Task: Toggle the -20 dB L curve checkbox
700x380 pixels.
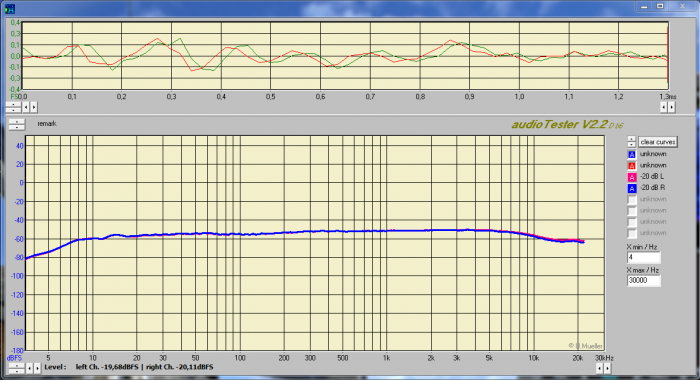Action: pyautogui.click(x=632, y=177)
